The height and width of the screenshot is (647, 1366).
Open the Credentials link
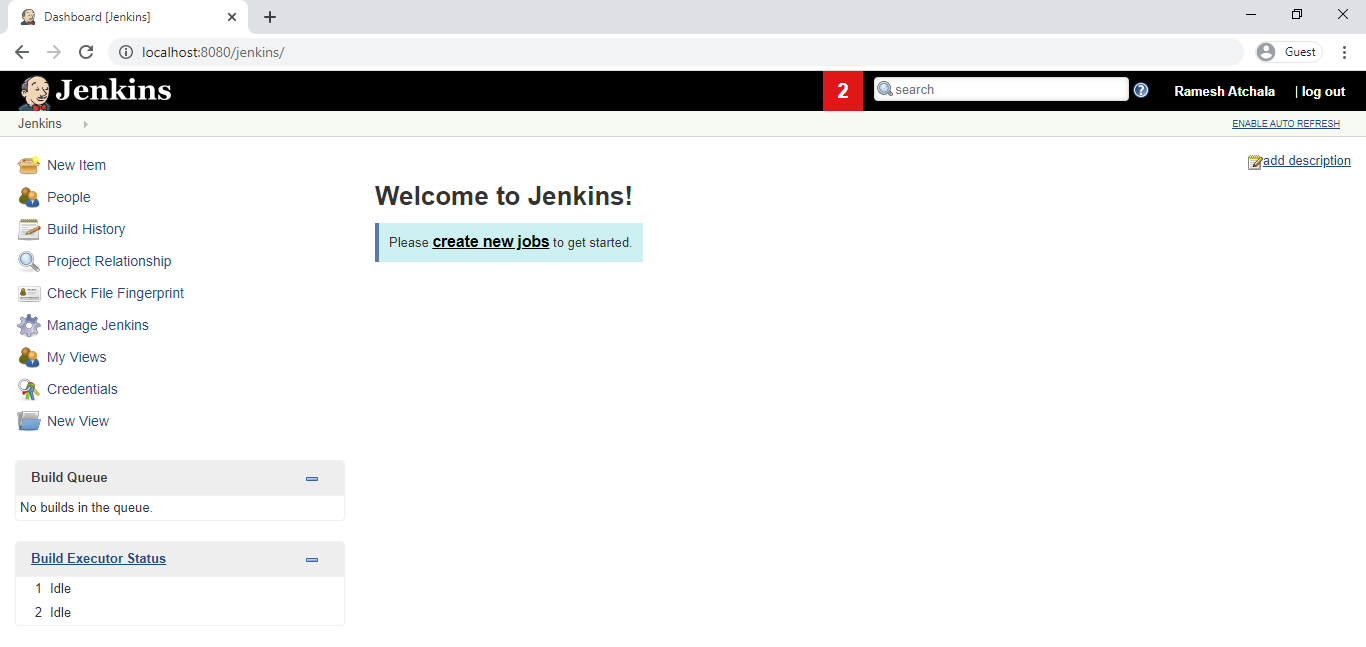(82, 389)
